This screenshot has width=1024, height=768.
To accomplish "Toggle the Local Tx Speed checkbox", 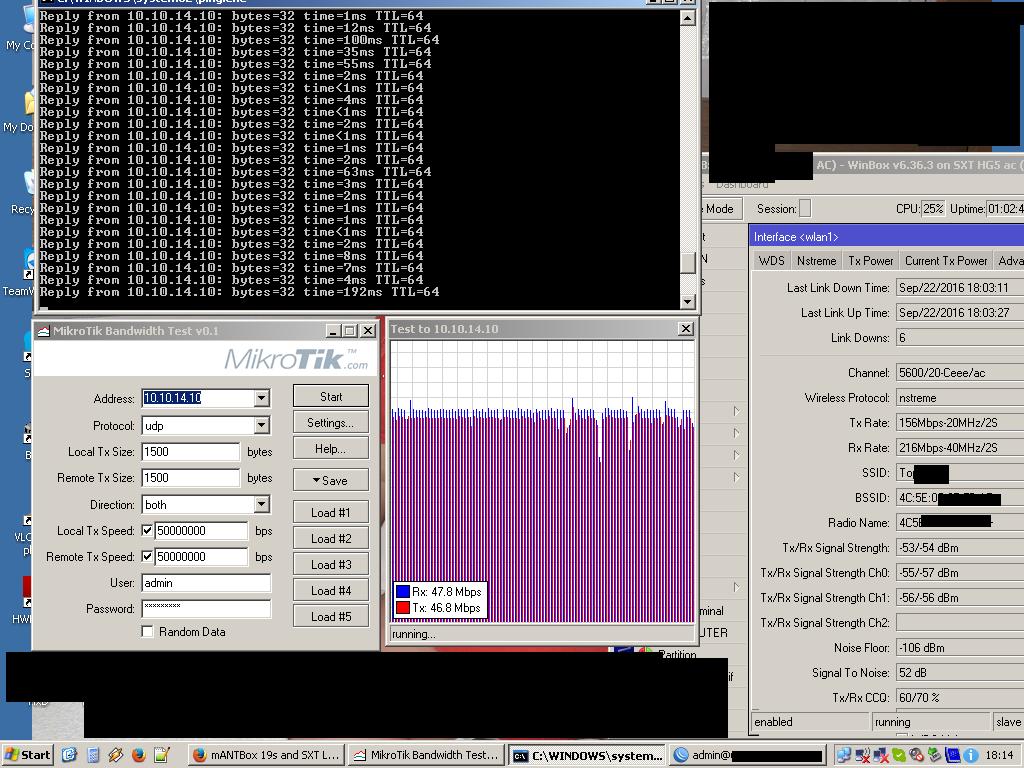I will [x=147, y=530].
